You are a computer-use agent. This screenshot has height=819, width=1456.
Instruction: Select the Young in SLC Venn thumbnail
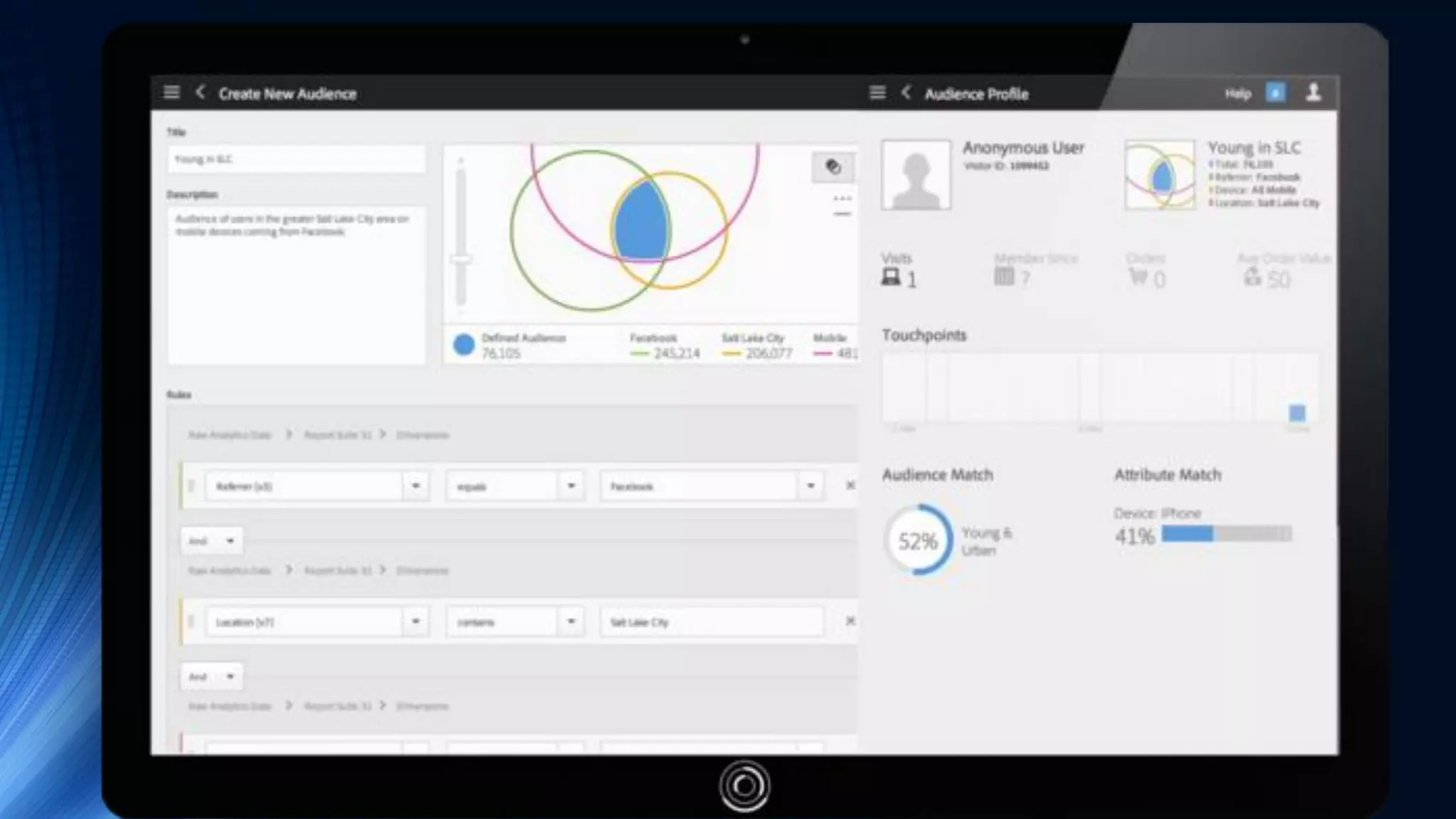1160,176
